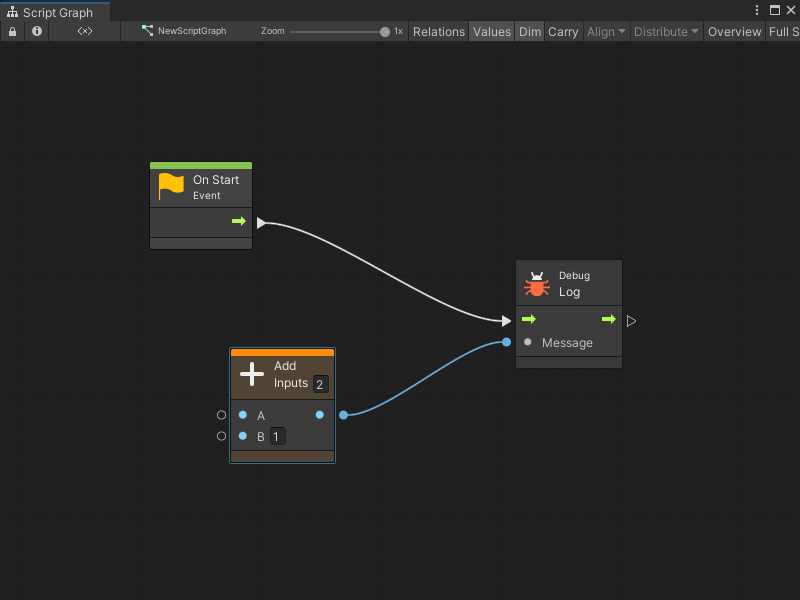Toggle the Relations display option

(438, 31)
